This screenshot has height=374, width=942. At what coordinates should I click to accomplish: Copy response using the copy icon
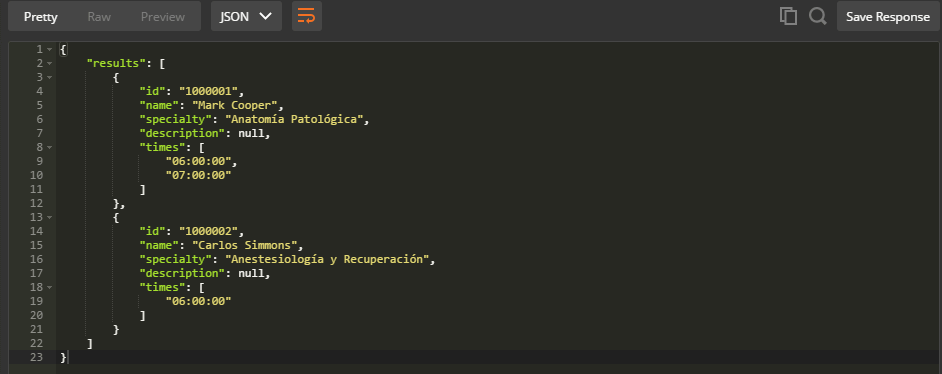(788, 16)
